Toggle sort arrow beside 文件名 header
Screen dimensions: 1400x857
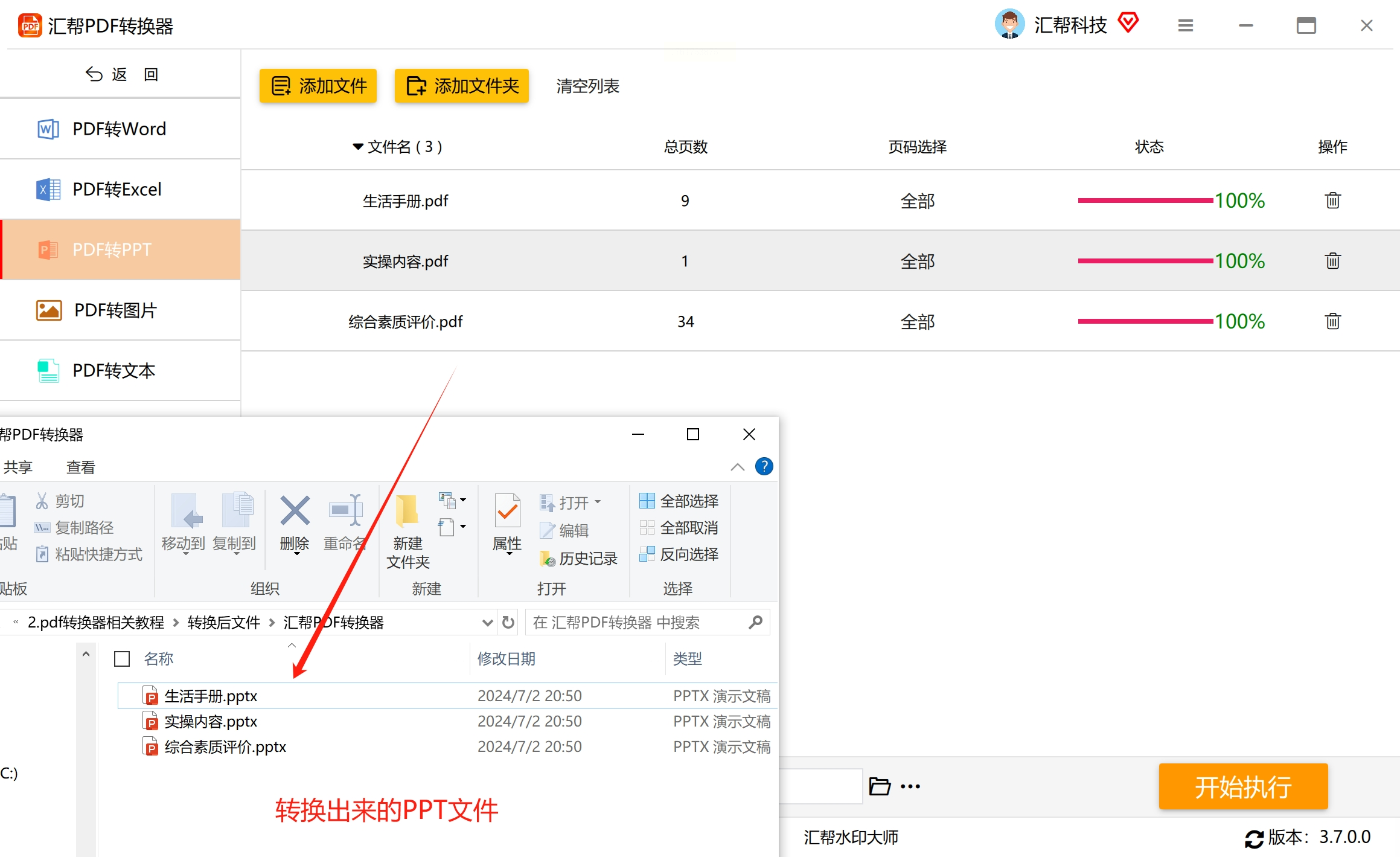click(357, 147)
